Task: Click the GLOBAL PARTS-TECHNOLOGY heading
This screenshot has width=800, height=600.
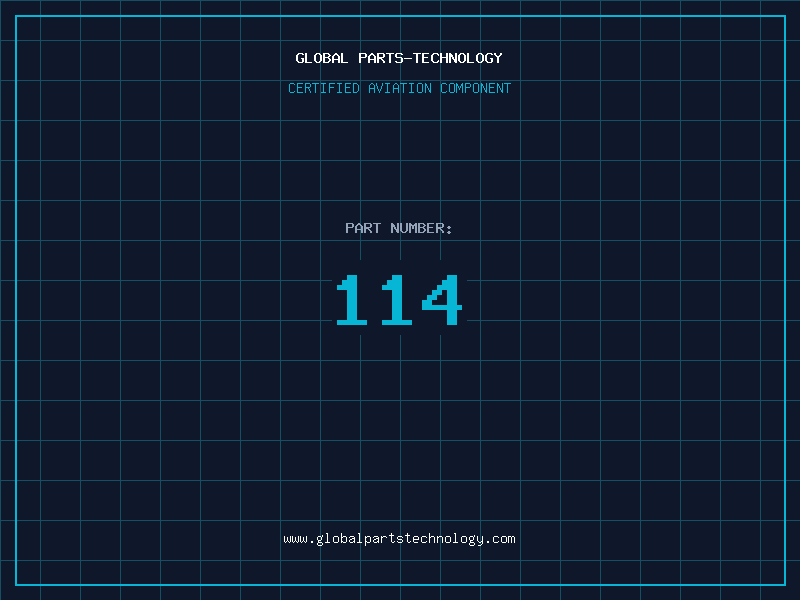Action: tap(399, 59)
